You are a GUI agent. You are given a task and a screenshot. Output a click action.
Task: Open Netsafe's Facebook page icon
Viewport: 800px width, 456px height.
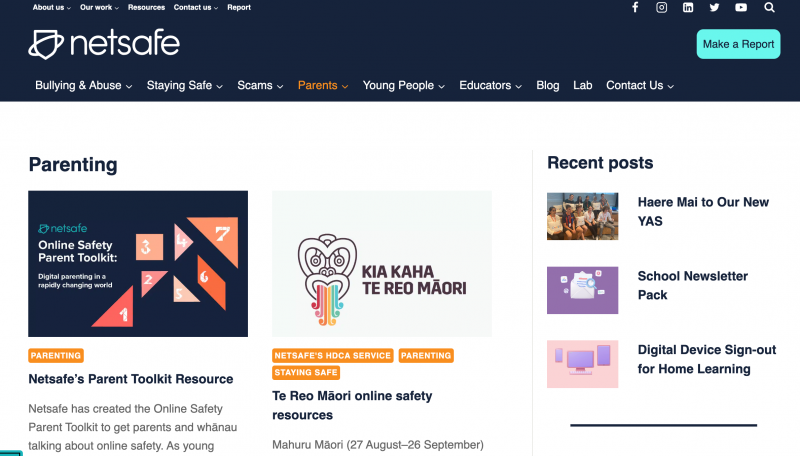pyautogui.click(x=635, y=8)
